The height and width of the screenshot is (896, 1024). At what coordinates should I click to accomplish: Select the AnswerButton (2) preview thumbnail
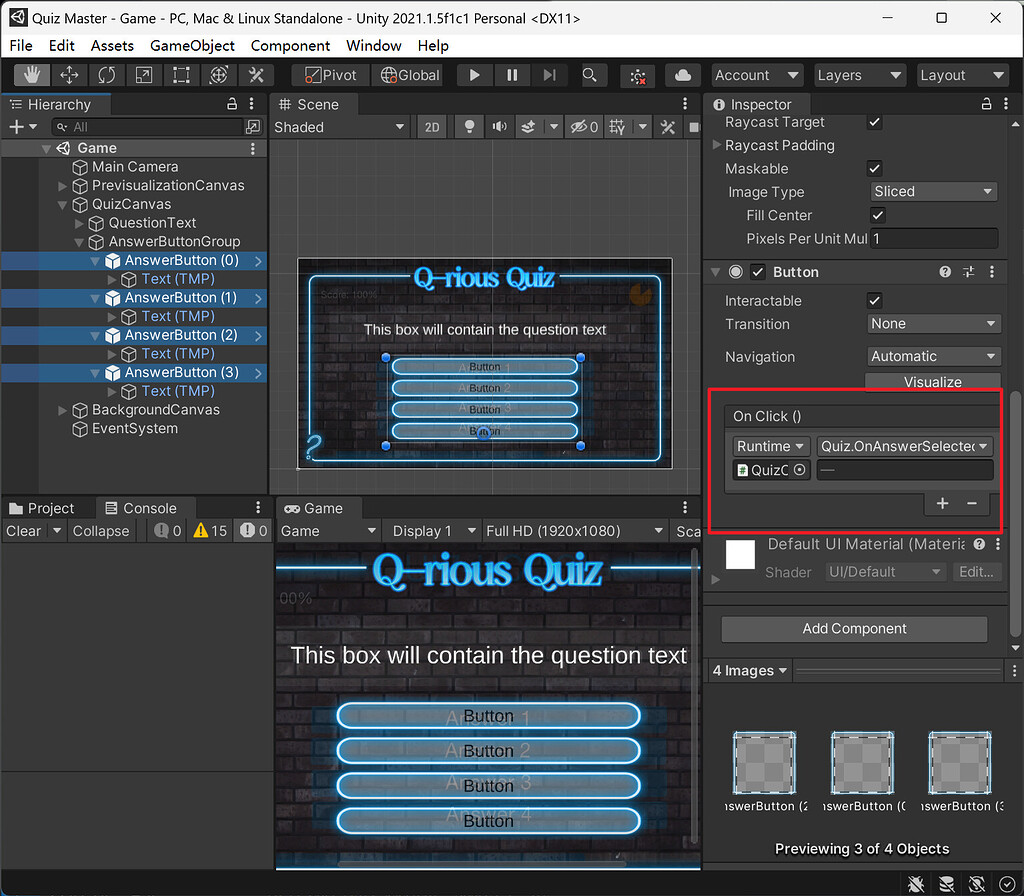click(x=764, y=763)
